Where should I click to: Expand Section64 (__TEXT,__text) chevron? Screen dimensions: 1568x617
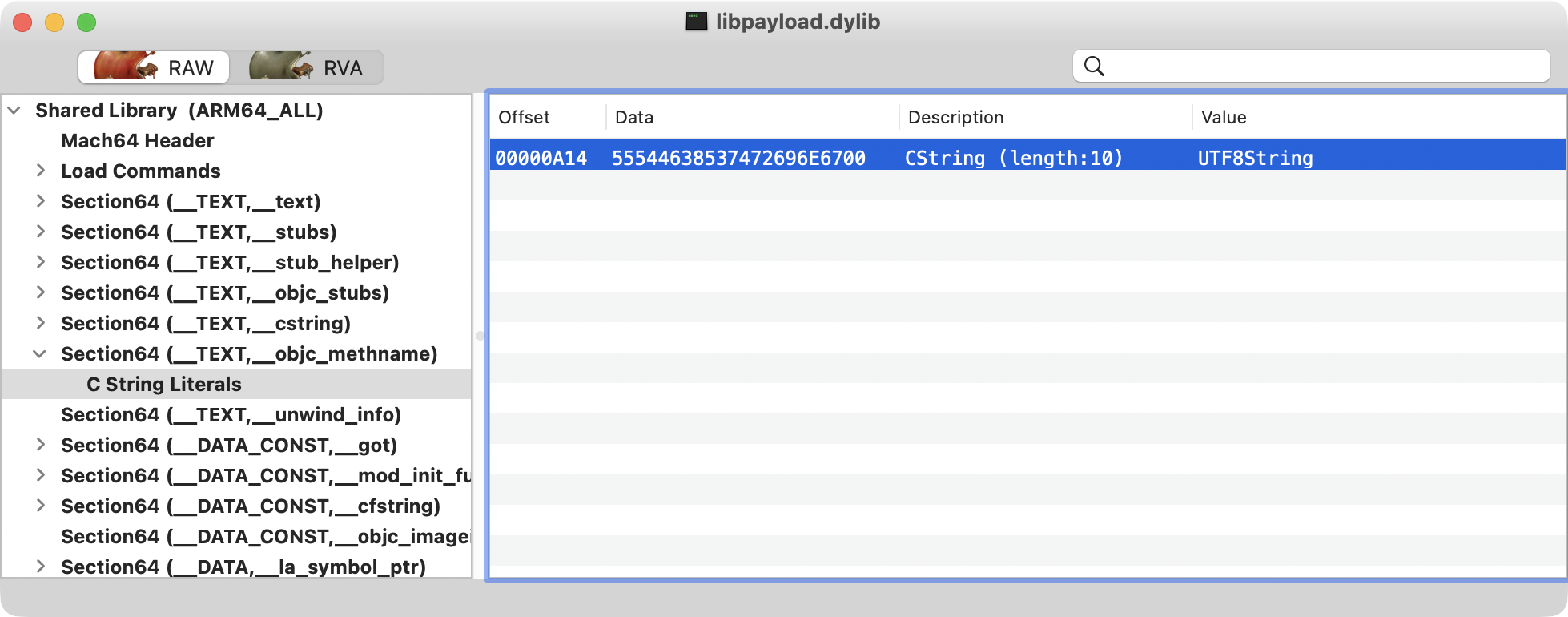point(40,201)
